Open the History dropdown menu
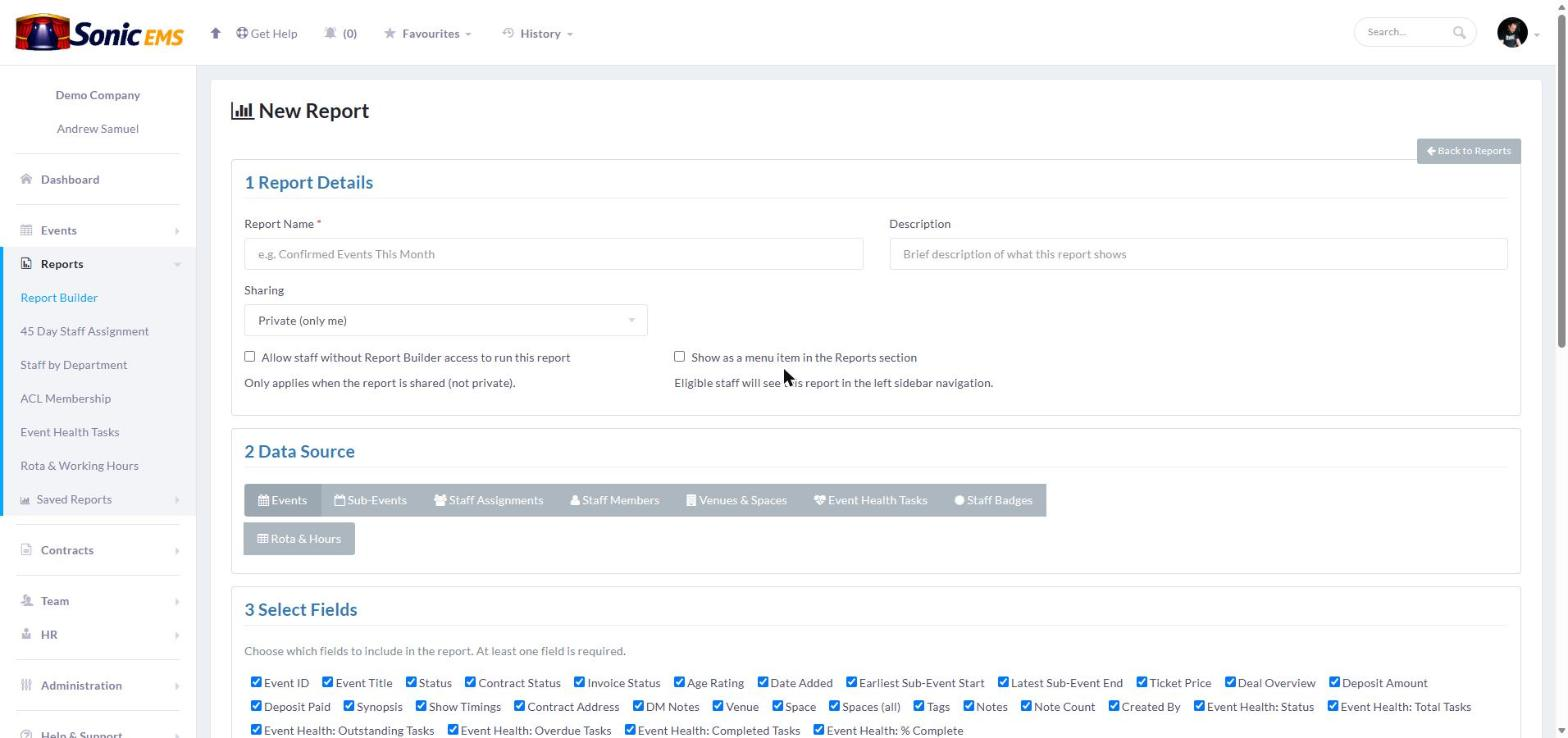1568x738 pixels. pyautogui.click(x=538, y=33)
